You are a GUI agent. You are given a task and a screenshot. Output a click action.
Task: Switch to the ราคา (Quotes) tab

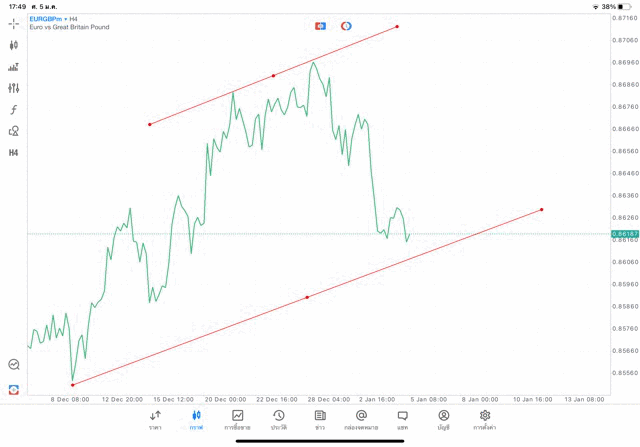pos(155,419)
